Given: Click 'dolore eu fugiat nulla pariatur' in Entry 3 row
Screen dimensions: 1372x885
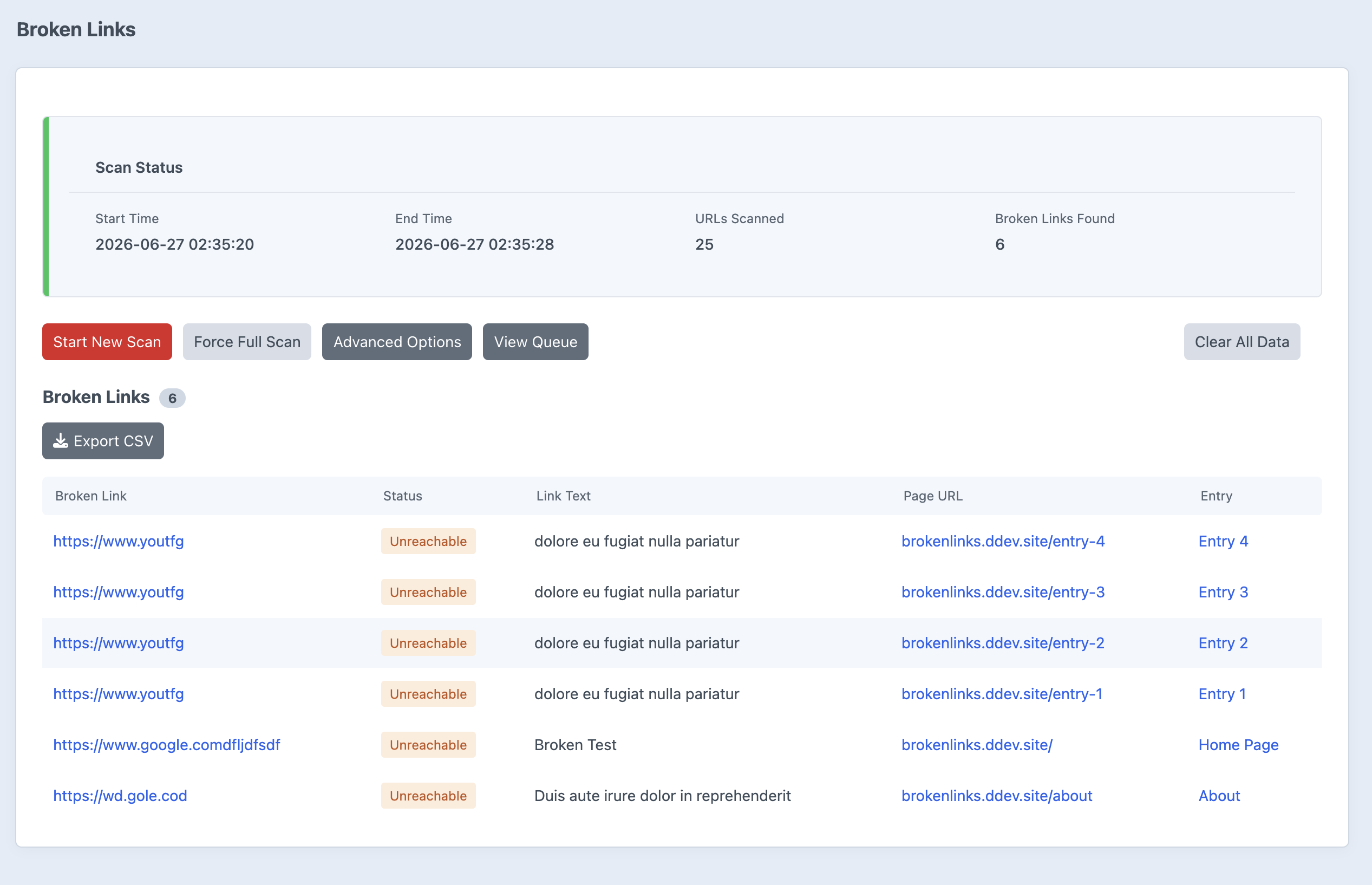Looking at the screenshot, I should 637,593.
